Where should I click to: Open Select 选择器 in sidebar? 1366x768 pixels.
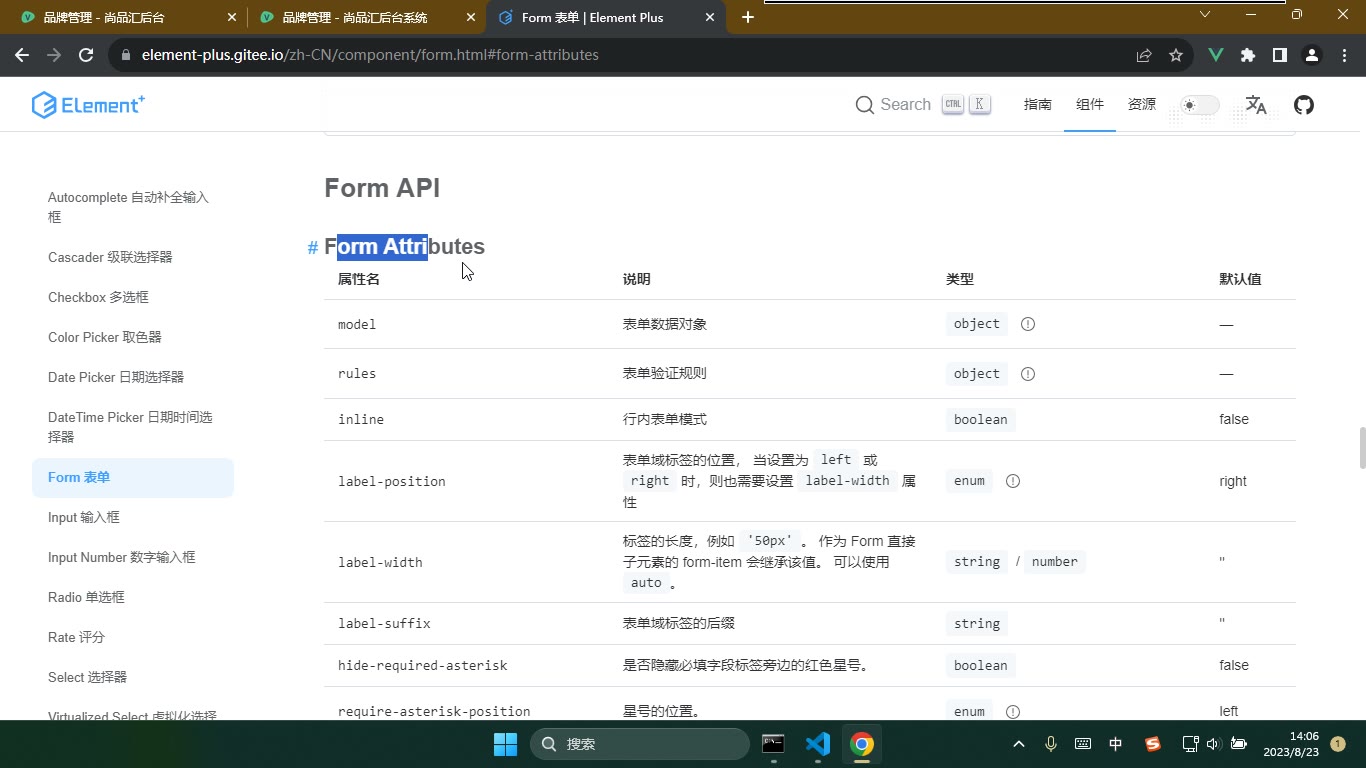(133, 677)
